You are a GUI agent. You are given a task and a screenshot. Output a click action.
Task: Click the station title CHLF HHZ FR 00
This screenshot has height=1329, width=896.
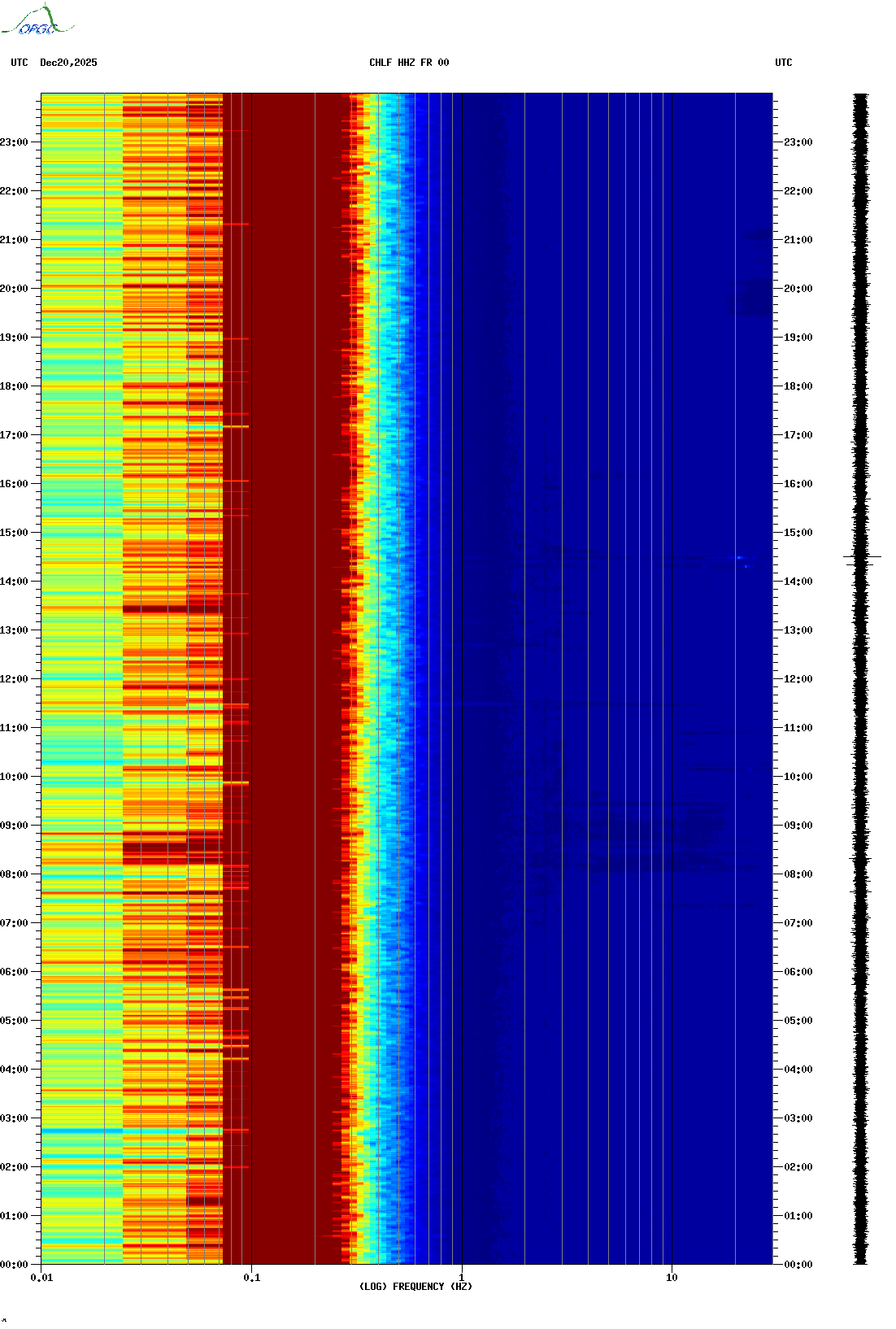pyautogui.click(x=409, y=63)
